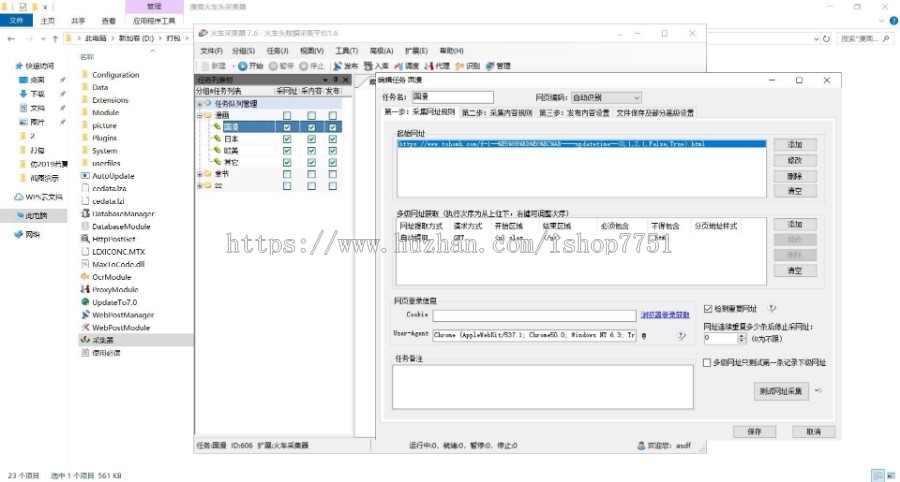Image resolution: width=900 pixels, height=482 pixels.
Task: Enable 多级网址只测试第一条记录下级网址 checkbox
Action: 707,363
